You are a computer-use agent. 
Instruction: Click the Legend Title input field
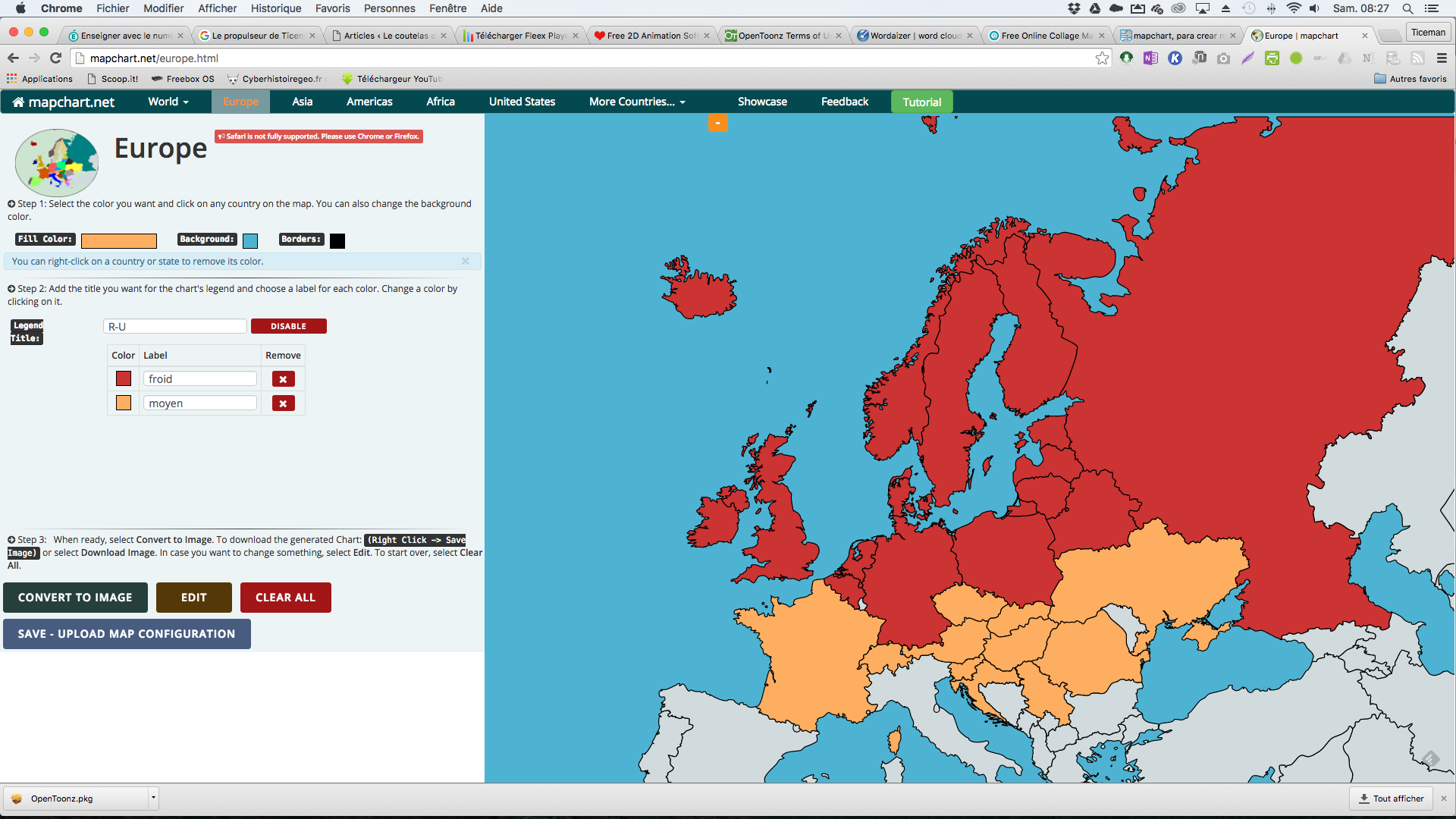[174, 326]
